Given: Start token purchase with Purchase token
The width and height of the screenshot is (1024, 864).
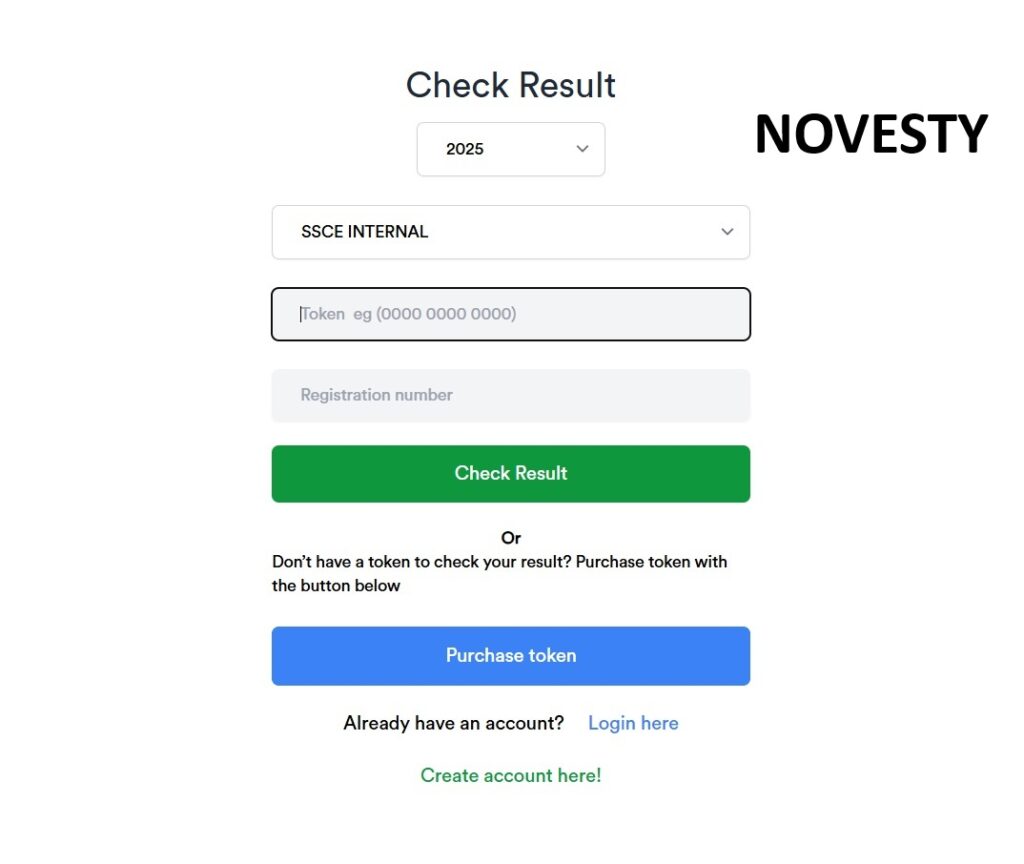Looking at the screenshot, I should point(510,655).
